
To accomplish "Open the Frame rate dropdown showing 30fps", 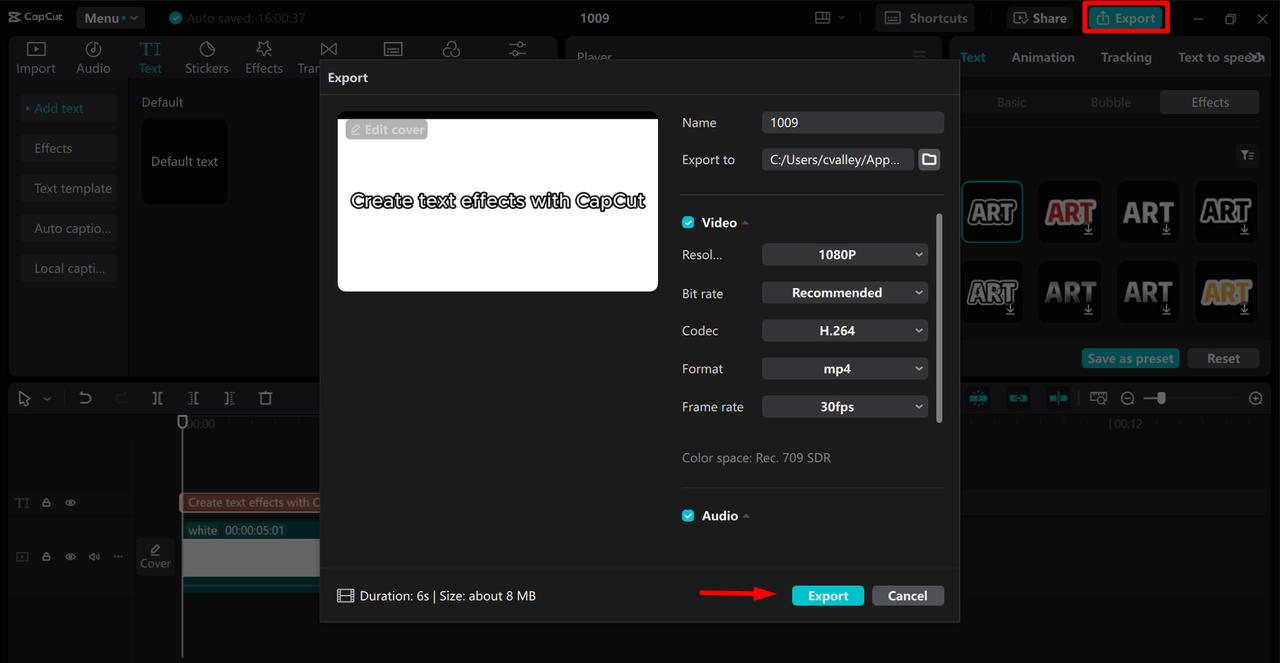I will pos(845,407).
